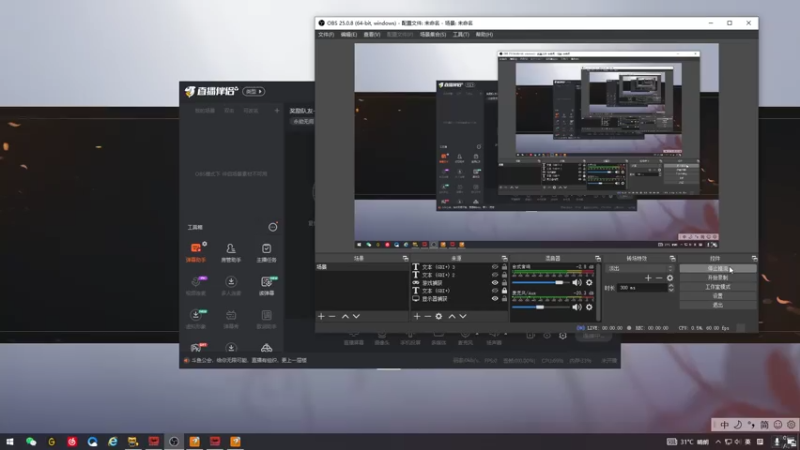Mute the microphone/Aux speaker icon
The width and height of the screenshot is (800, 450).
click(x=577, y=307)
